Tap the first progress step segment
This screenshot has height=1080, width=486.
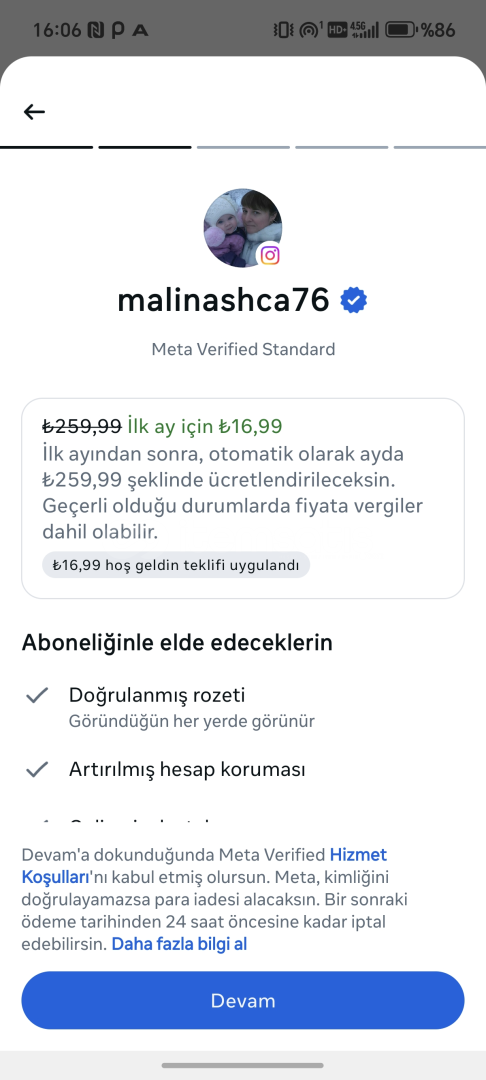[46, 147]
